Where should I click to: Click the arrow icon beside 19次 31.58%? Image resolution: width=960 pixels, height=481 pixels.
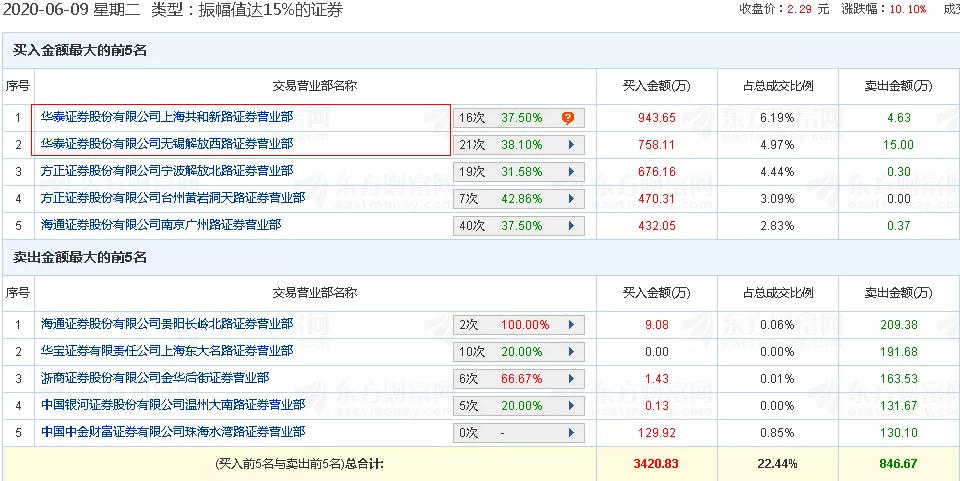tap(570, 171)
